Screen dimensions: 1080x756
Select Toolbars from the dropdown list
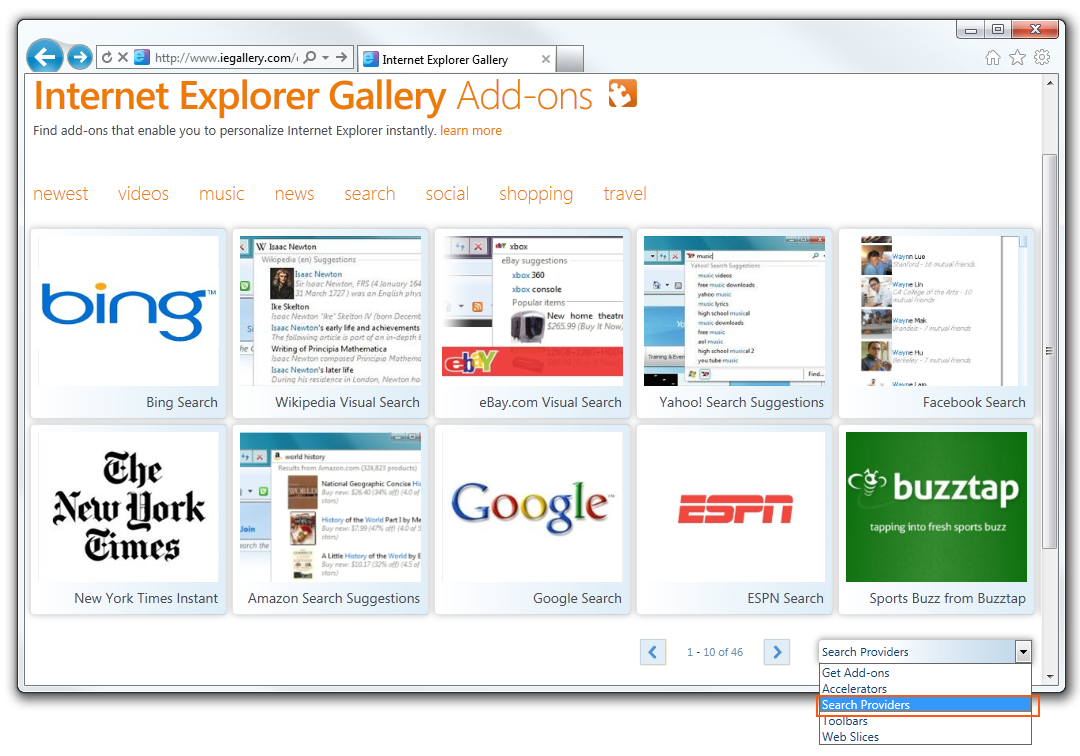coord(925,721)
